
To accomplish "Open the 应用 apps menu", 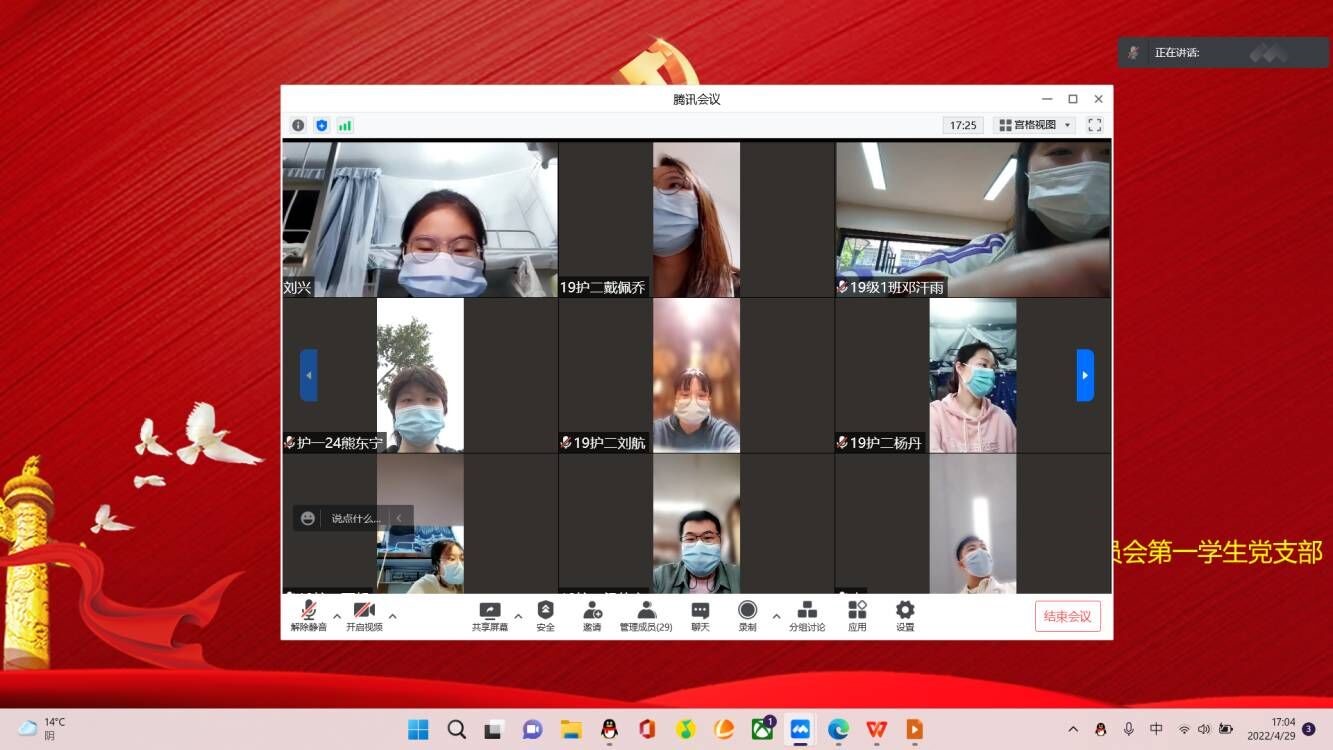I will 857,615.
